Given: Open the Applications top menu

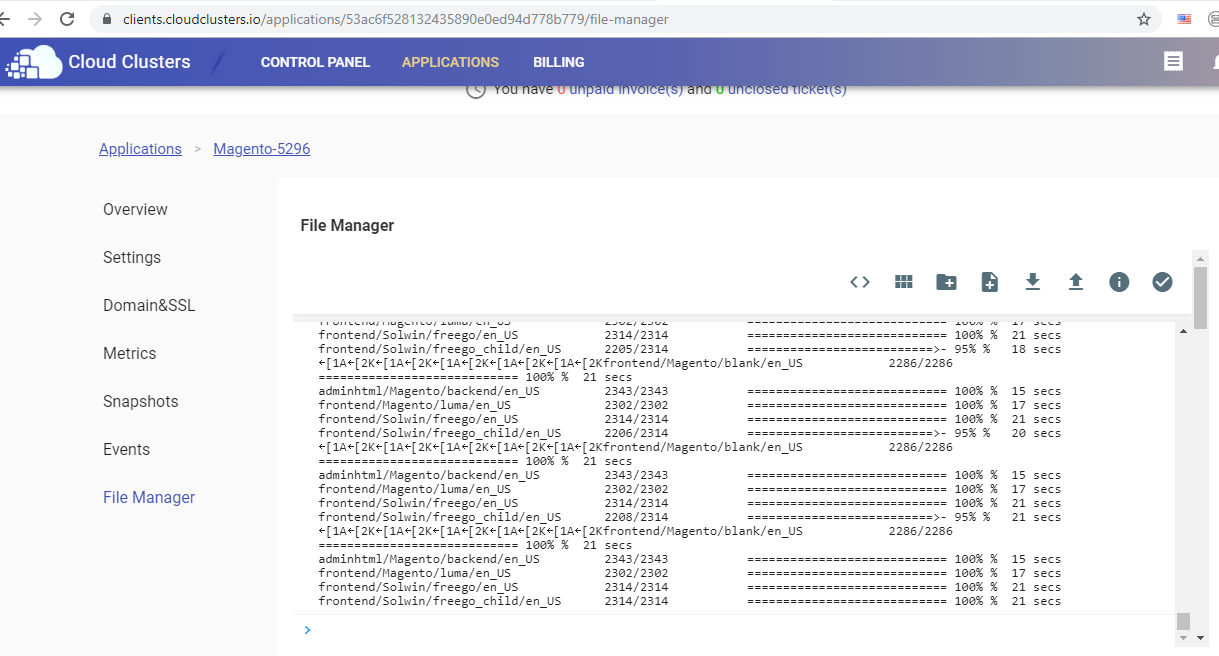Looking at the screenshot, I should click(450, 62).
